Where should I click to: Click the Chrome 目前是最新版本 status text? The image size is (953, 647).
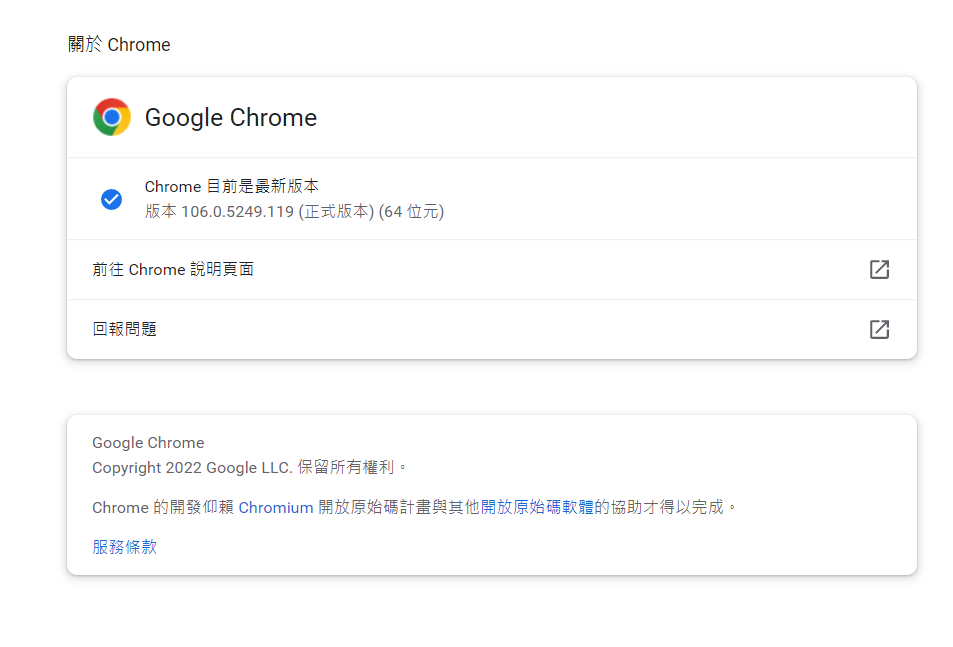232,186
